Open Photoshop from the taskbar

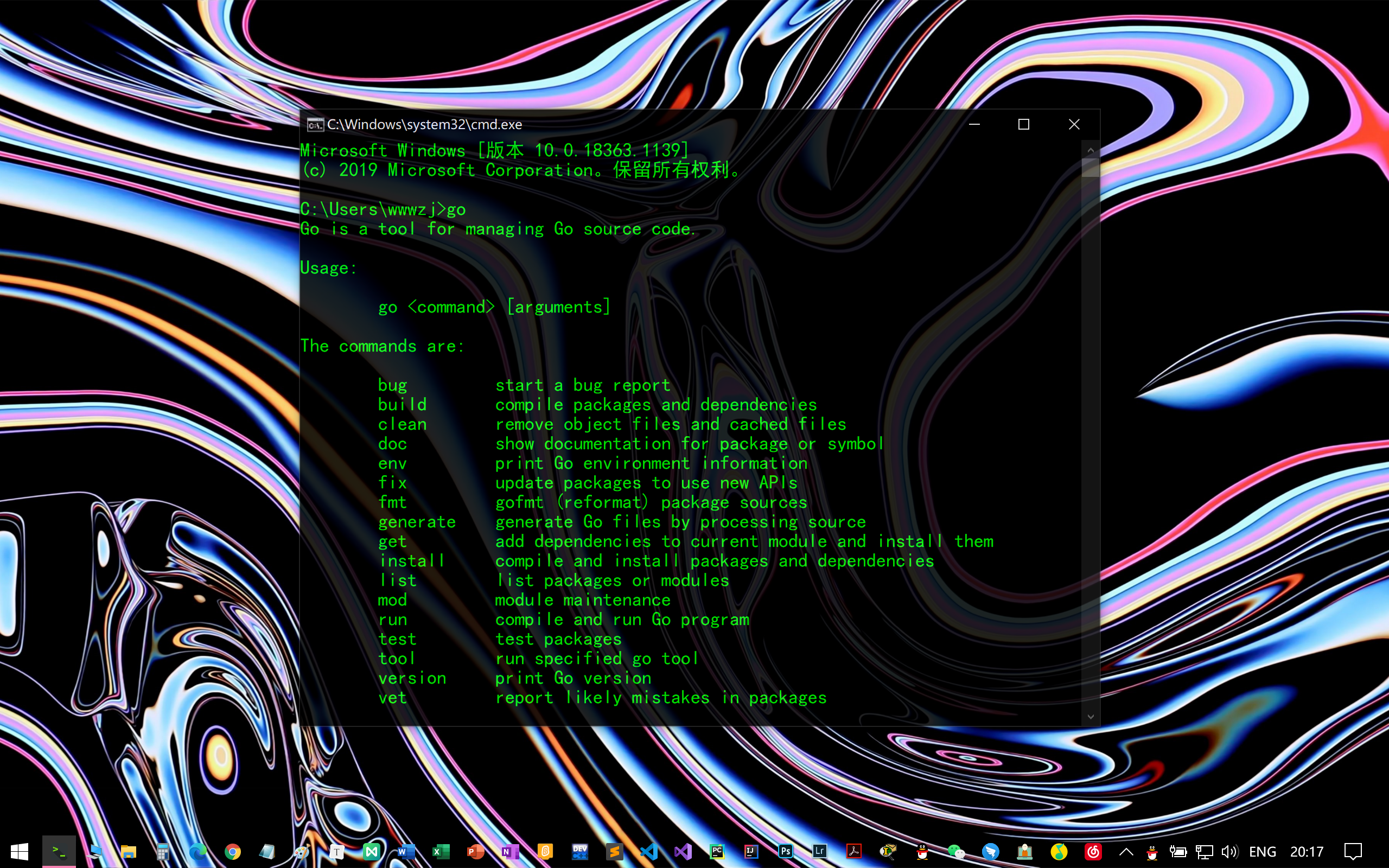pos(785,851)
